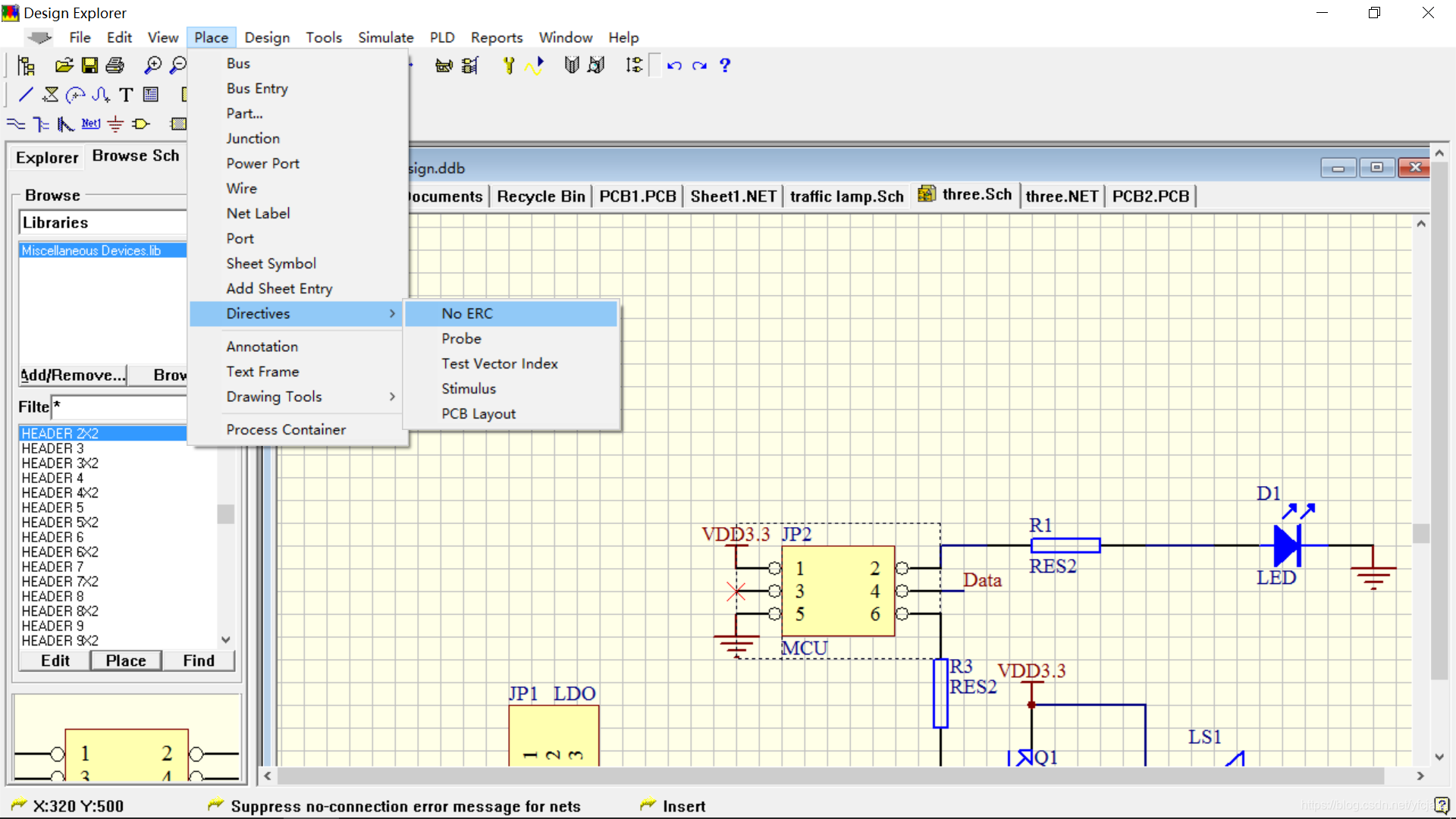The width and height of the screenshot is (1456, 819).
Task: Select the Place Power Port ground icon
Action: coord(115,124)
